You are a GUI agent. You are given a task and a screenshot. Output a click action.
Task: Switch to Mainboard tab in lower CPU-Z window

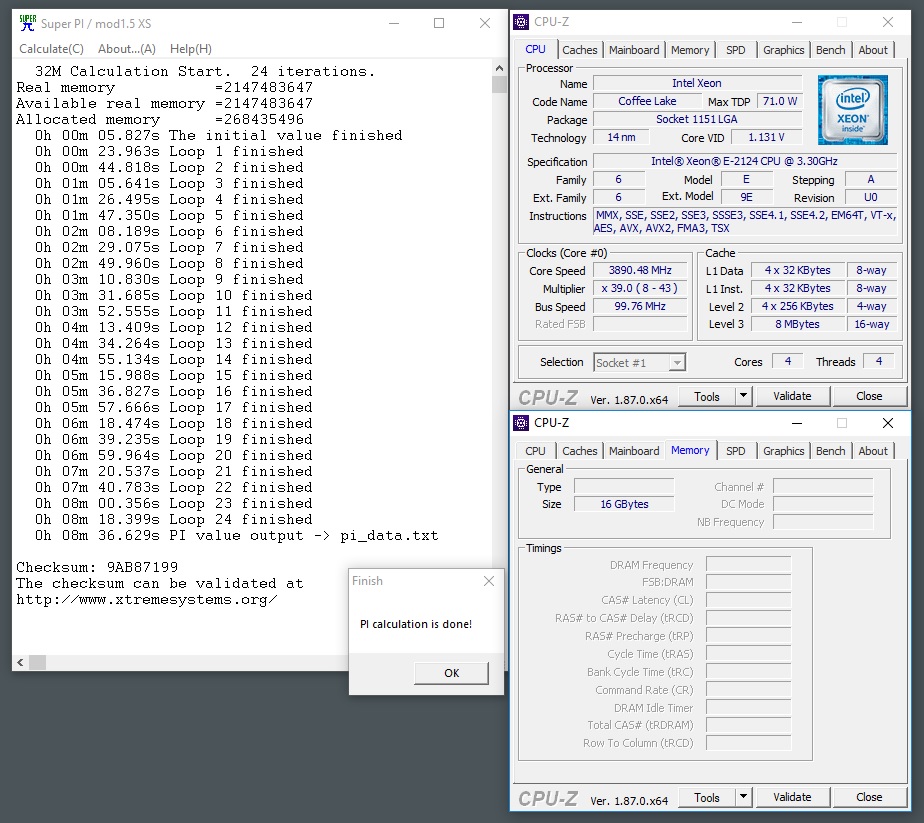[634, 451]
